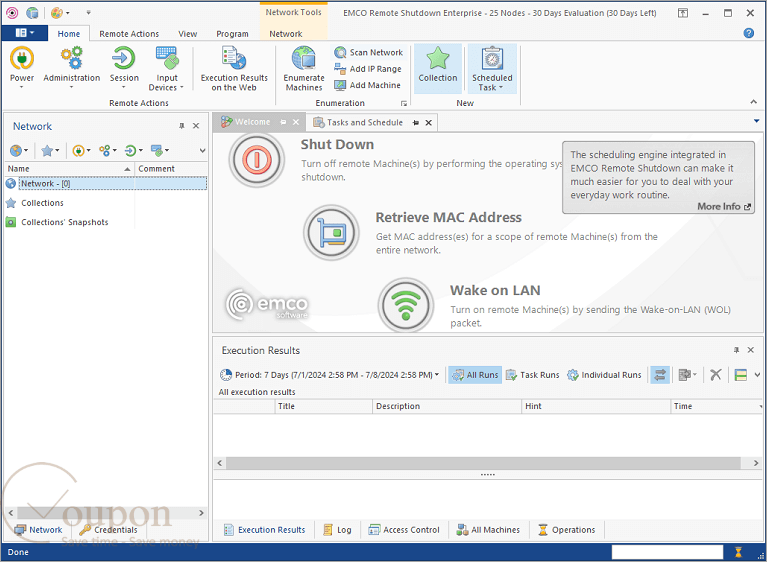Switch to the Remote Actions ribbon tab
This screenshot has height=562, width=767.
[129, 34]
